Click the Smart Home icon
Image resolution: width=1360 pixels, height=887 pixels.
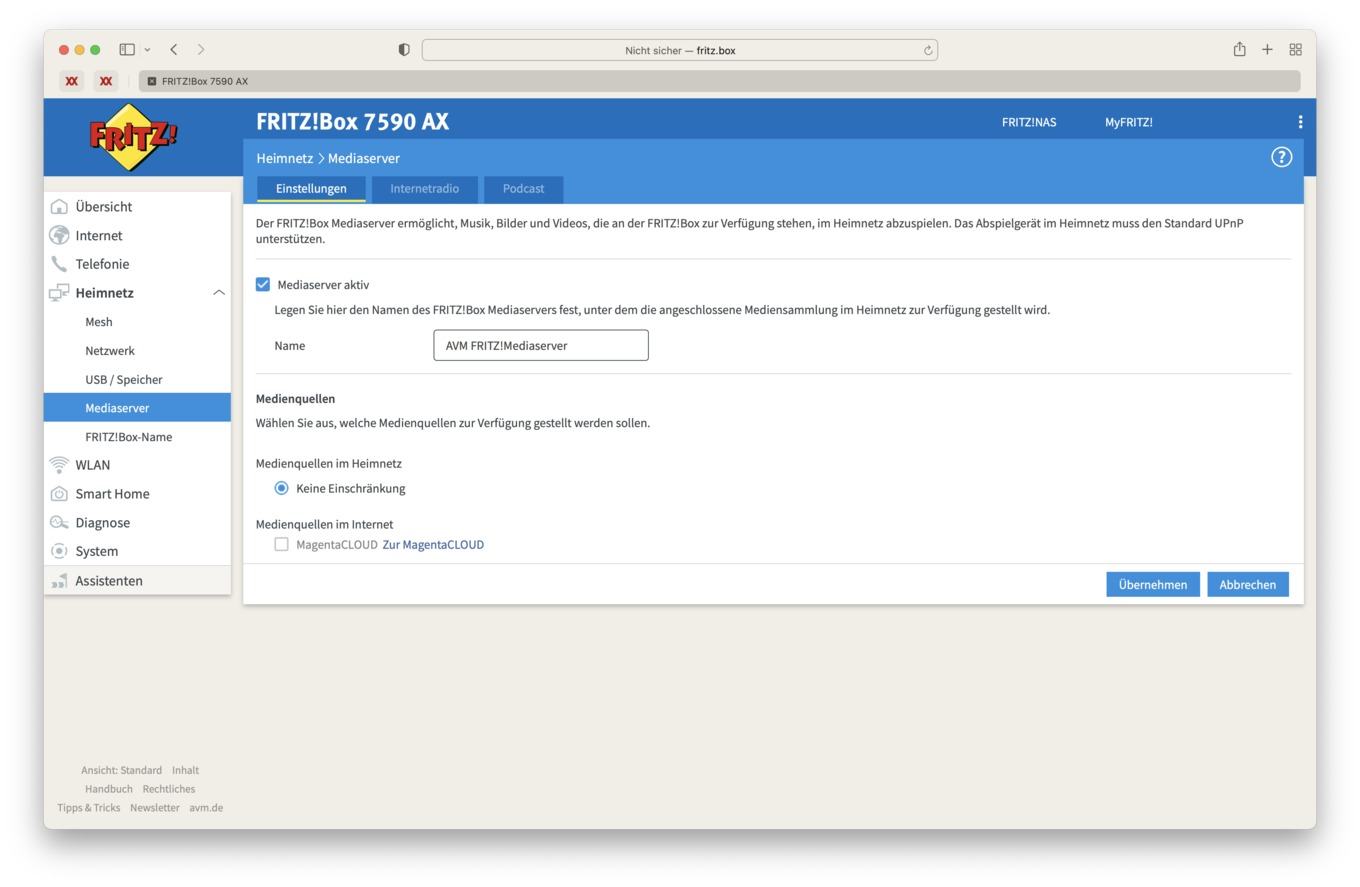click(x=59, y=494)
